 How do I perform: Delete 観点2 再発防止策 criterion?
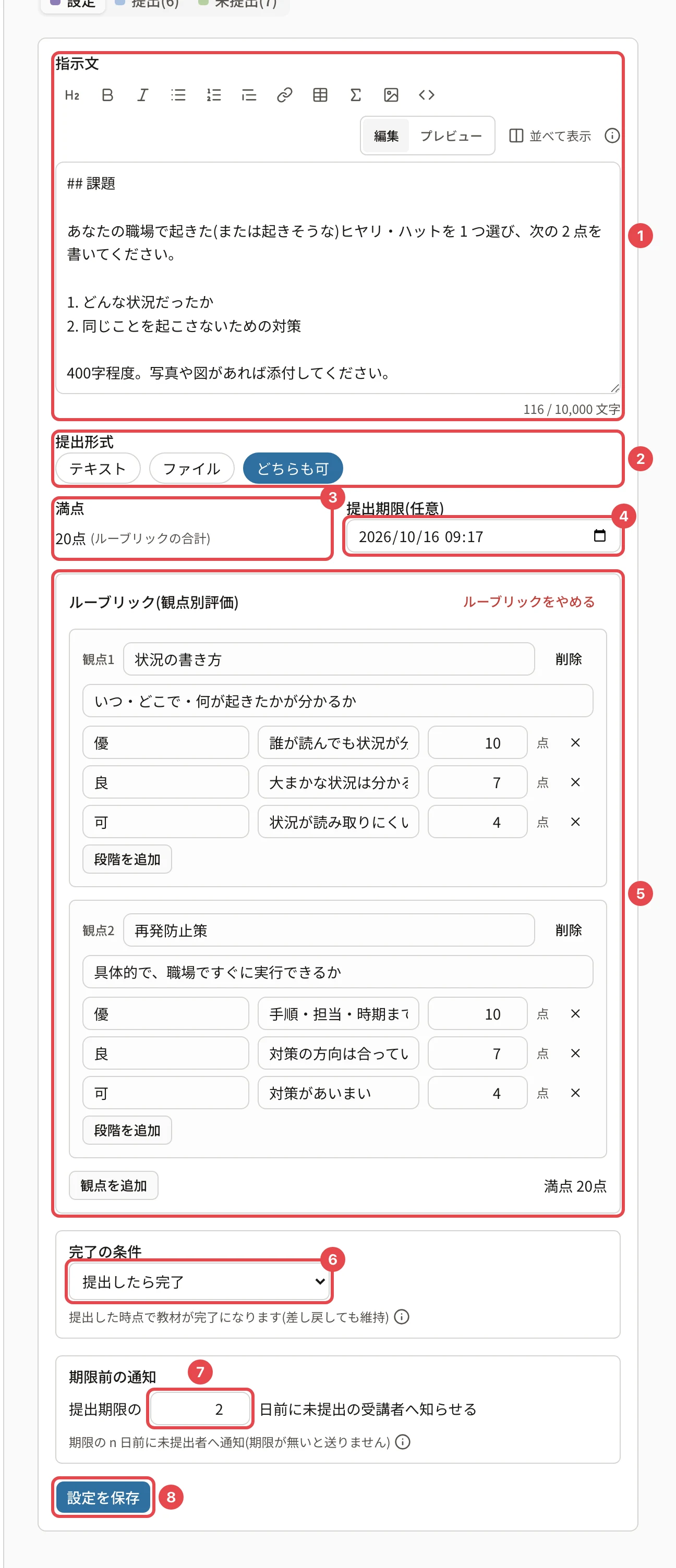(x=568, y=930)
